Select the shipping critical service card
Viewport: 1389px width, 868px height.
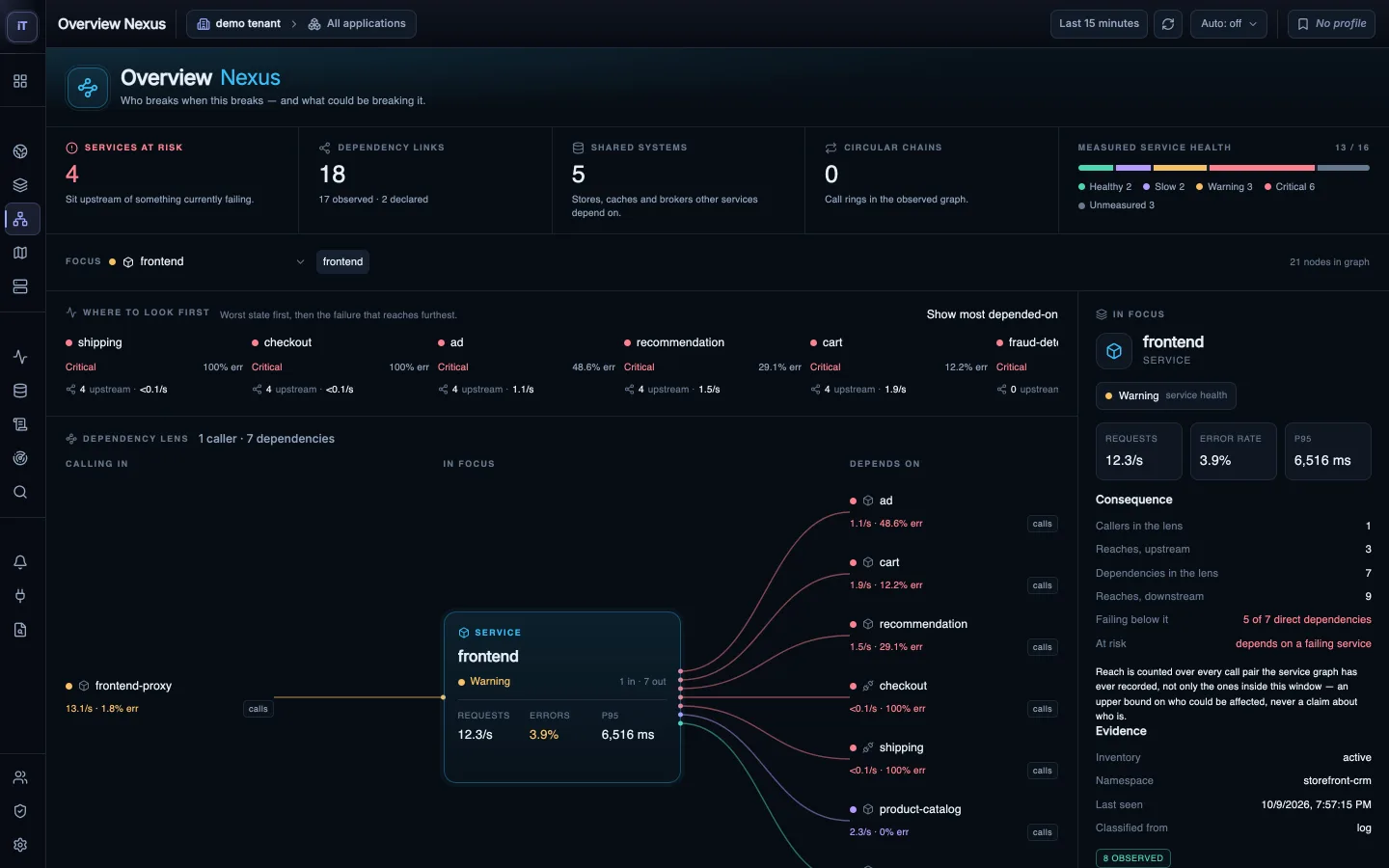154,366
